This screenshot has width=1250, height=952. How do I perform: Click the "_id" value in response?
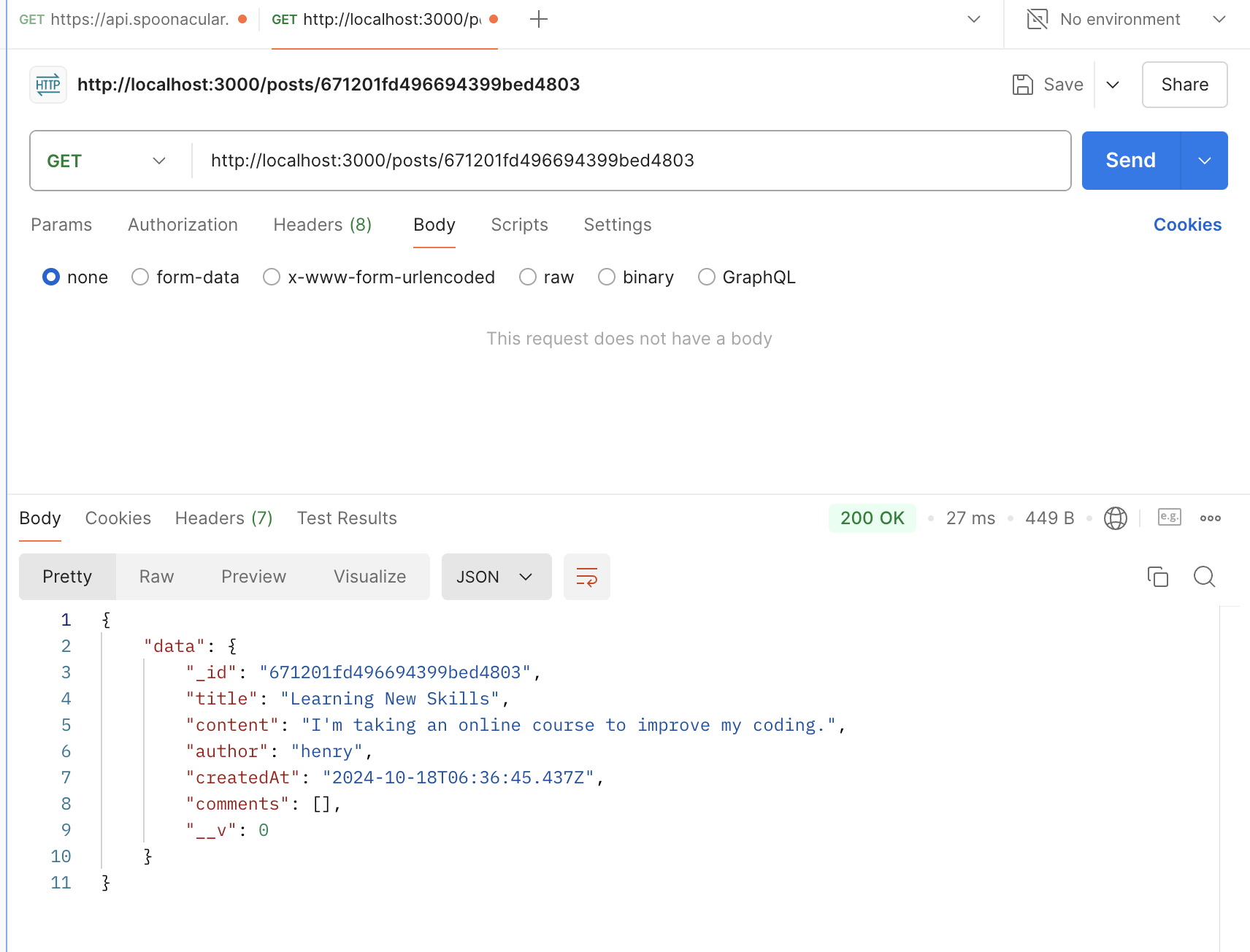click(395, 672)
